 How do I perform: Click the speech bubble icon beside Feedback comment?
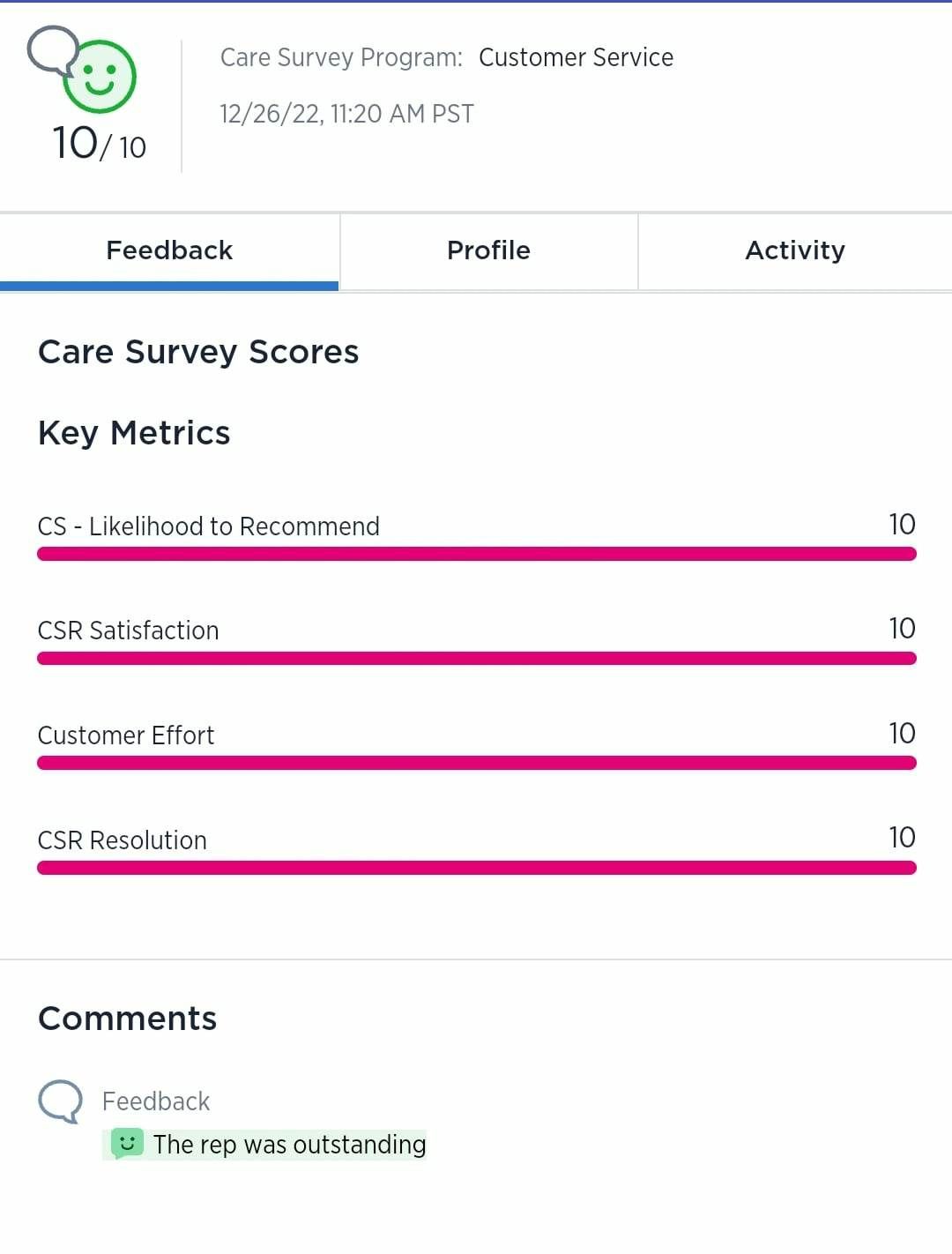pyautogui.click(x=60, y=1101)
